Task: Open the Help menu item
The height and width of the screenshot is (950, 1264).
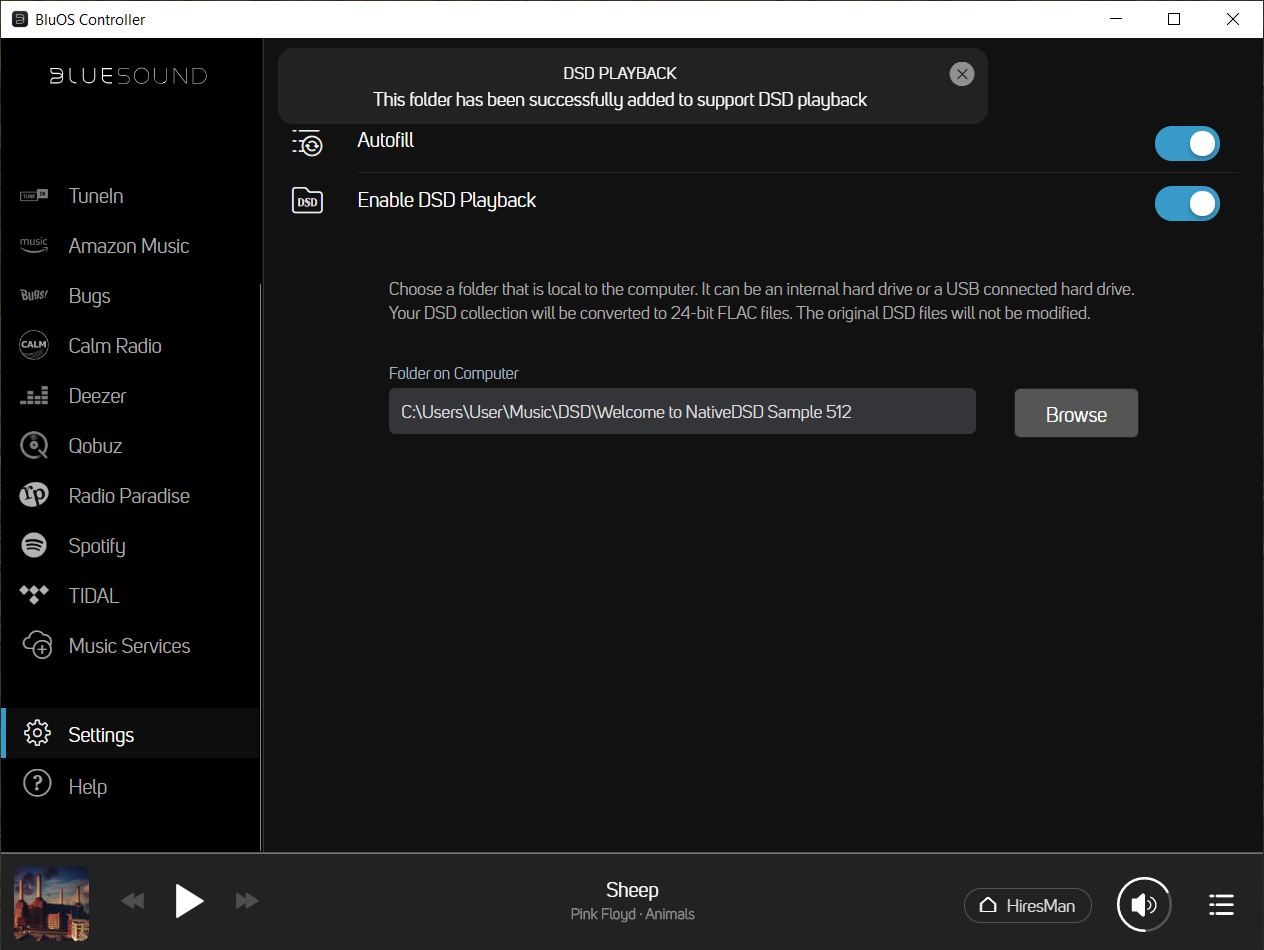Action: tap(87, 787)
